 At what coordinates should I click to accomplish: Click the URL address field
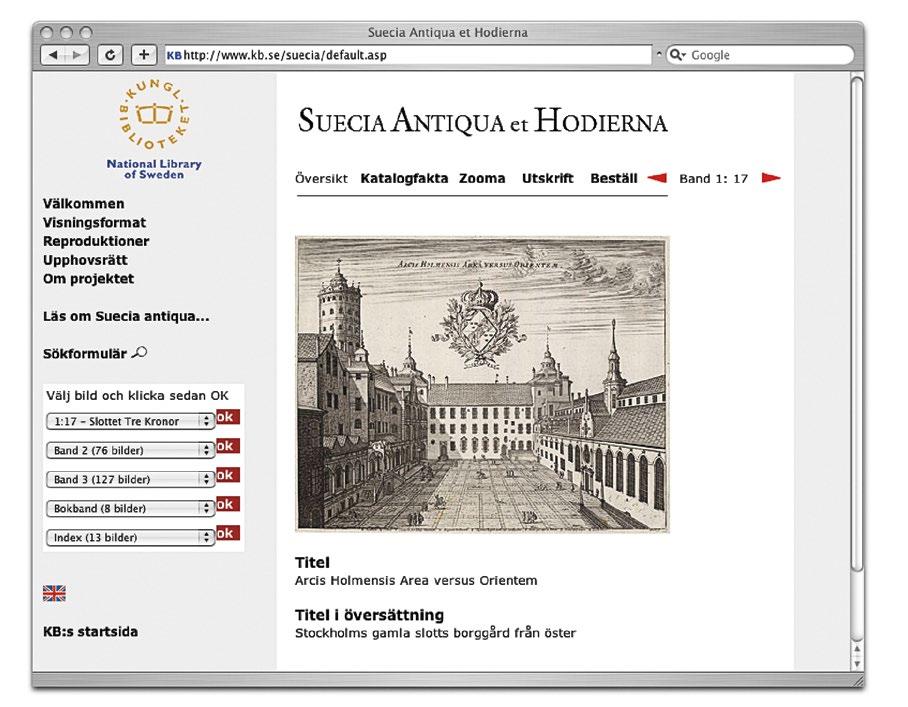pyautogui.click(x=408, y=55)
